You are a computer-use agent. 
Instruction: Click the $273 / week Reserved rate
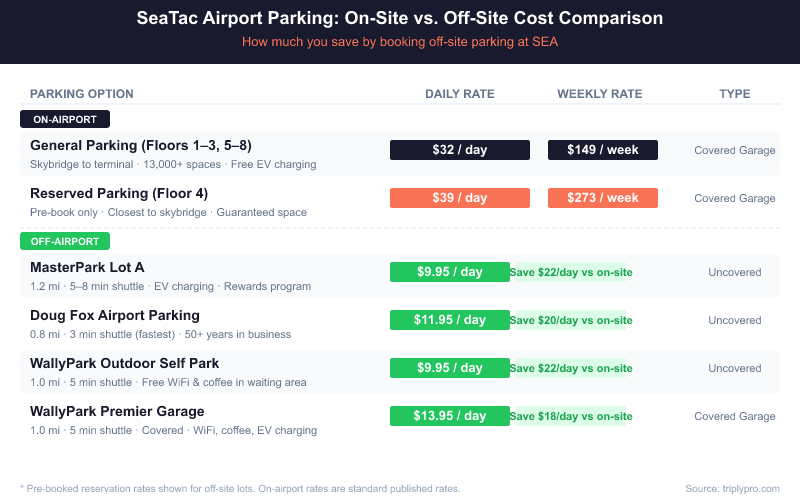pyautogui.click(x=602, y=198)
